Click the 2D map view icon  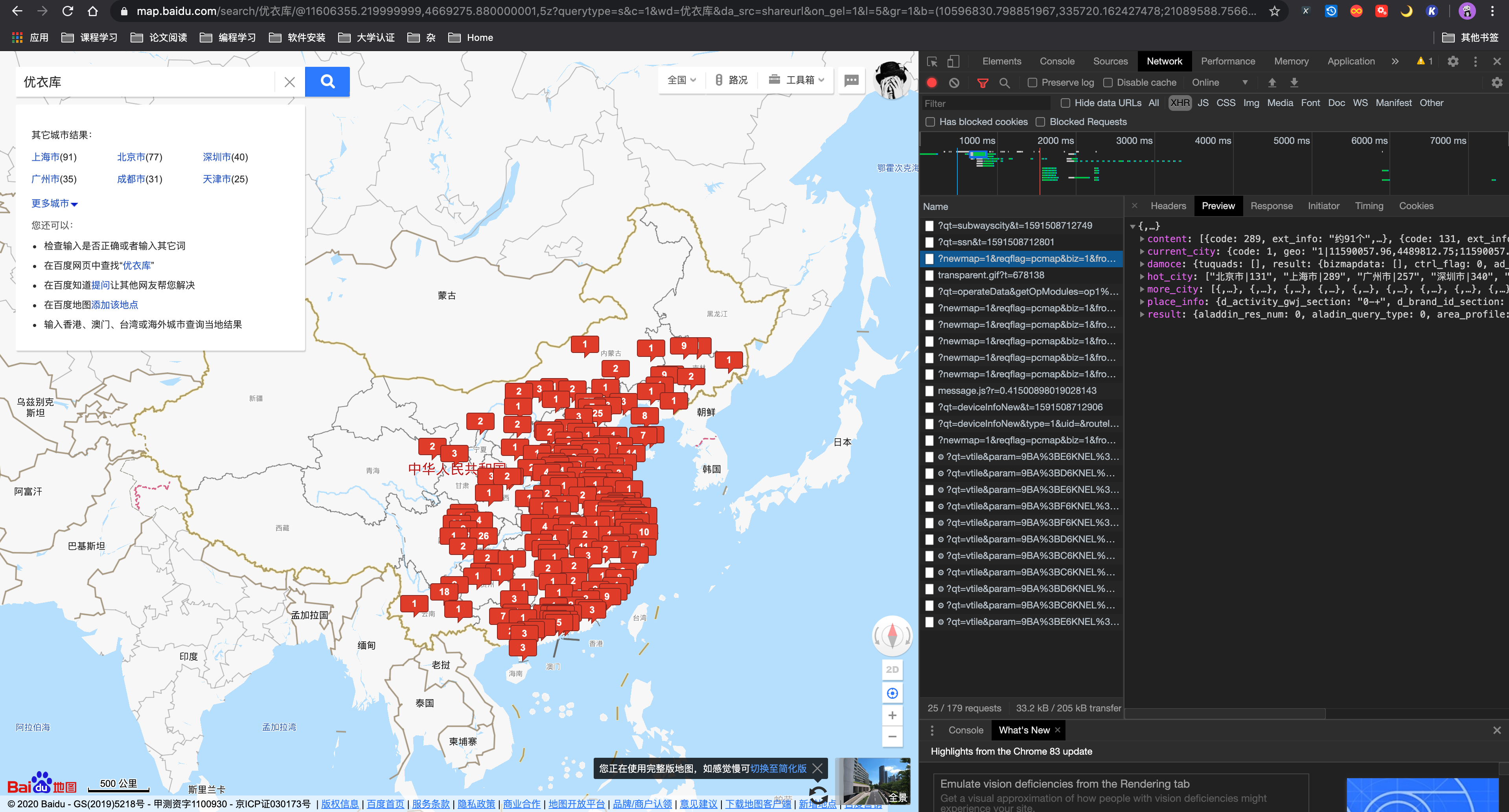[x=891, y=669]
